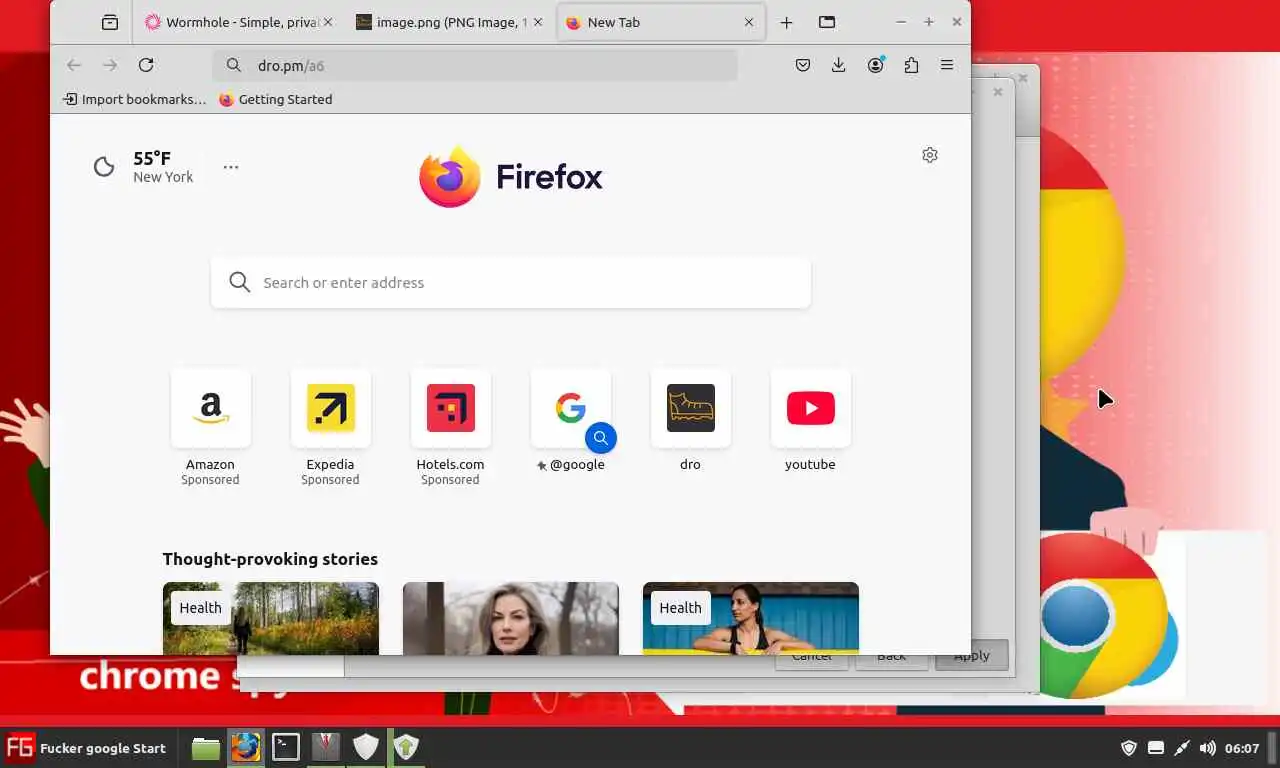The height and width of the screenshot is (768, 1280).
Task: Click the shield icon in system tray
Action: tap(1129, 748)
